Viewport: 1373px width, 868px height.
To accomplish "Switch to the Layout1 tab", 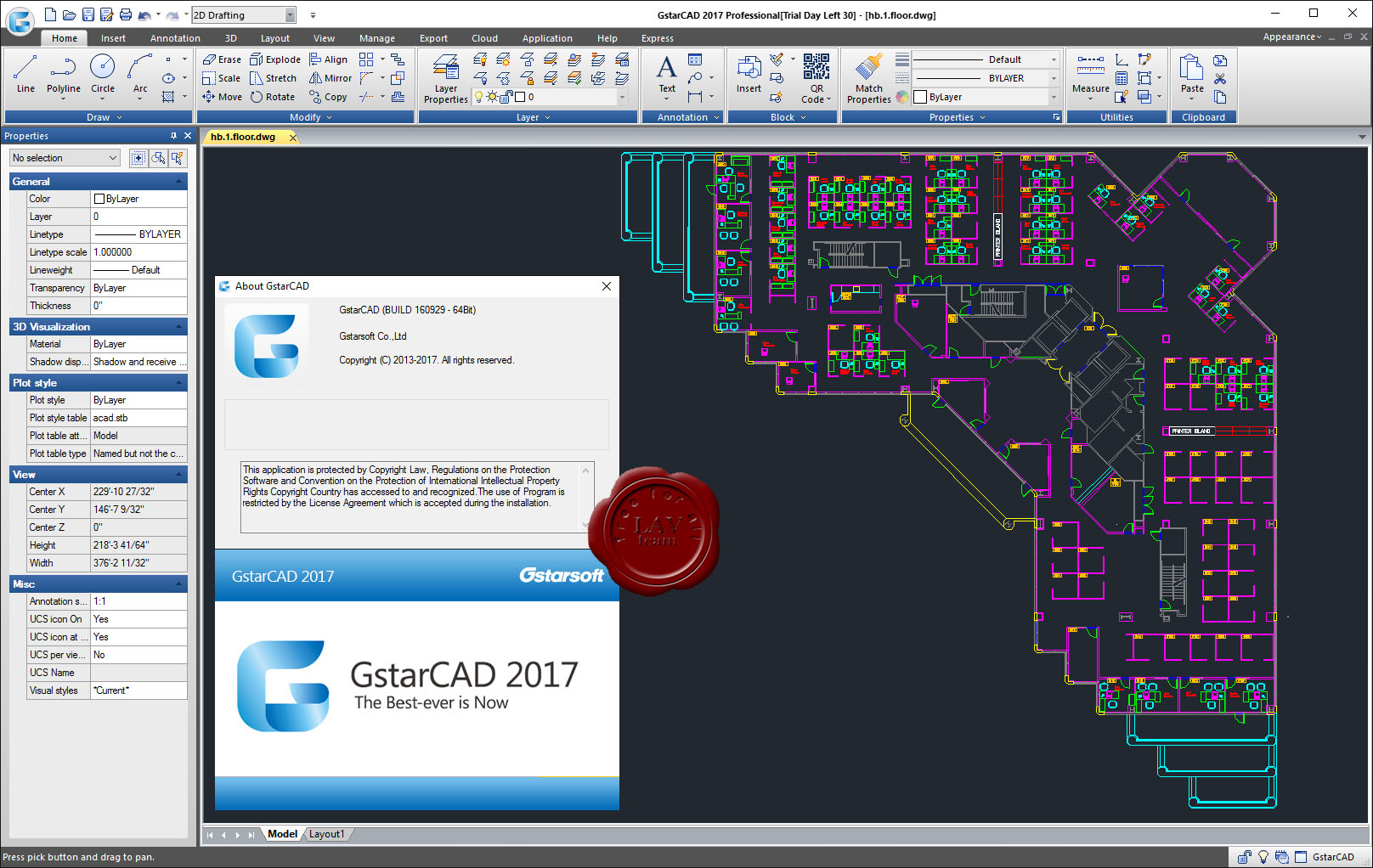I will pos(327,834).
